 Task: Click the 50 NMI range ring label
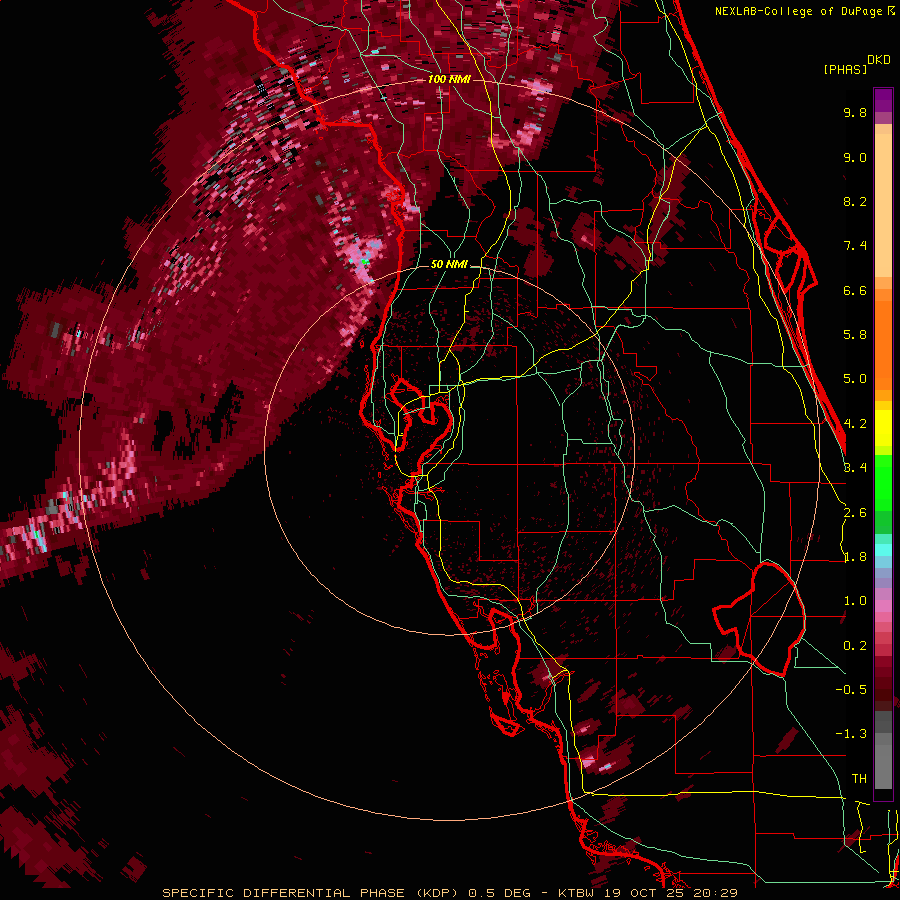point(449,264)
